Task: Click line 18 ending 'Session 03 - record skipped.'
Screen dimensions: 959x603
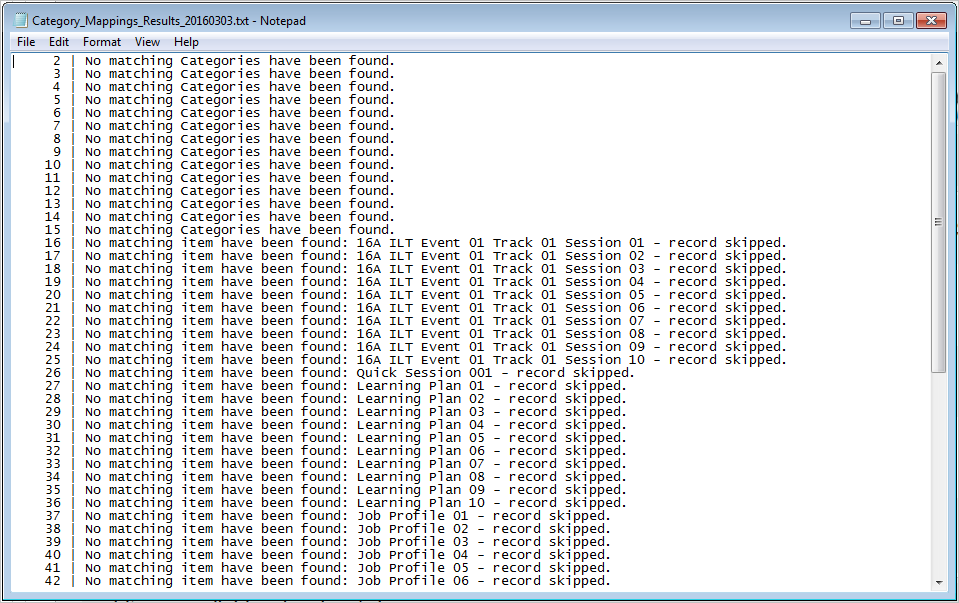Action: pos(415,268)
